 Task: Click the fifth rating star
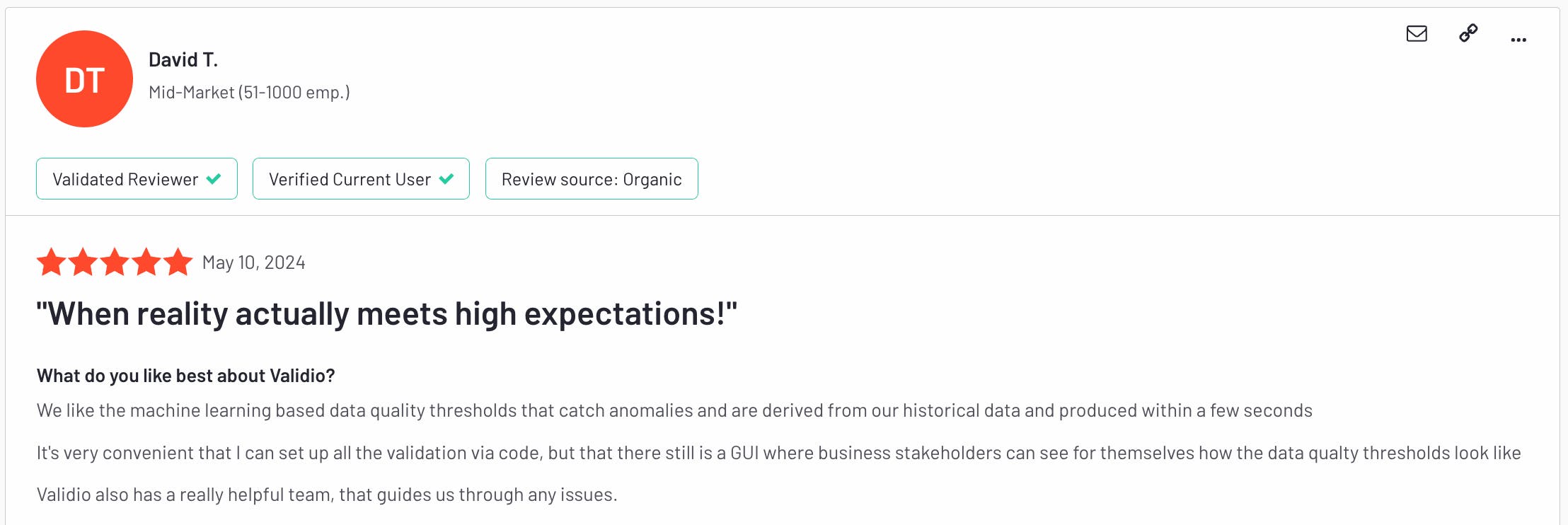178,262
